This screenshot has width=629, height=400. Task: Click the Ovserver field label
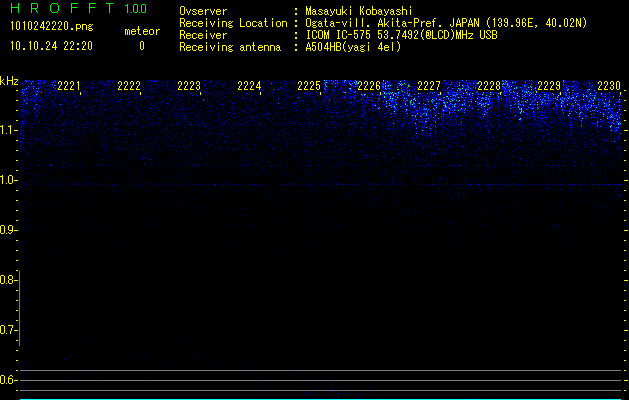[x=203, y=11]
